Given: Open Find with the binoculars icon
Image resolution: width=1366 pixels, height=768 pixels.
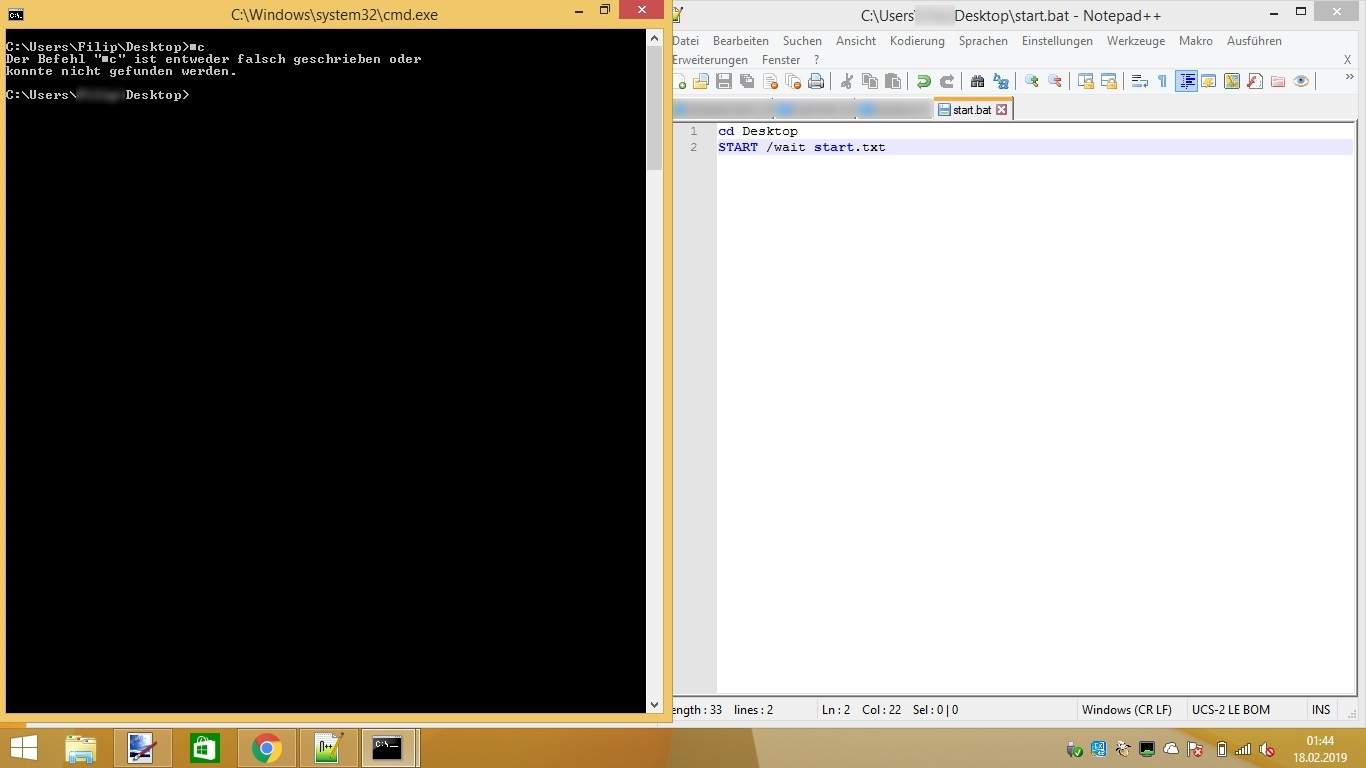Looking at the screenshot, I should pos(977,82).
